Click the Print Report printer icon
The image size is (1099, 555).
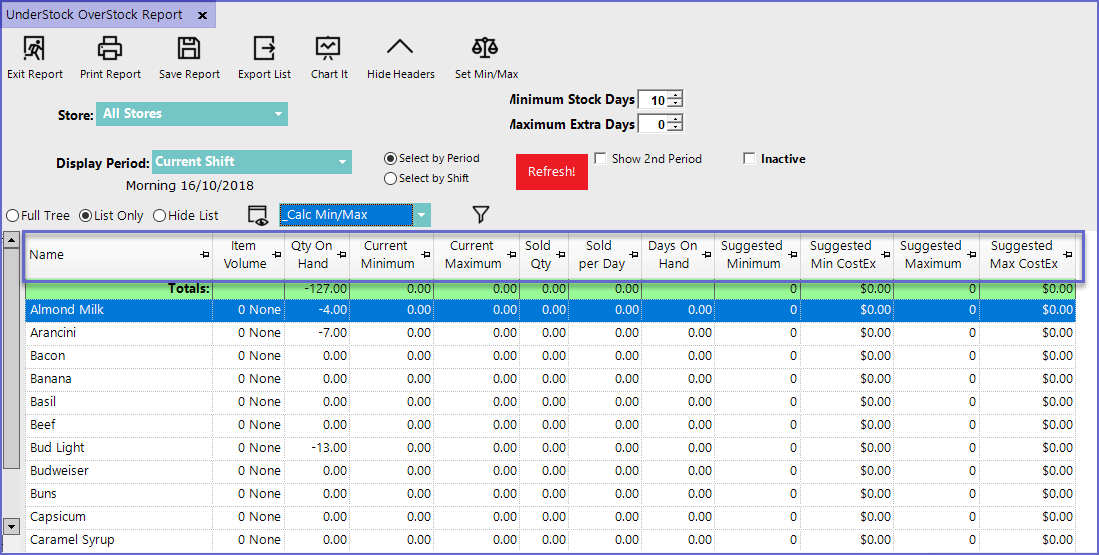coord(110,48)
